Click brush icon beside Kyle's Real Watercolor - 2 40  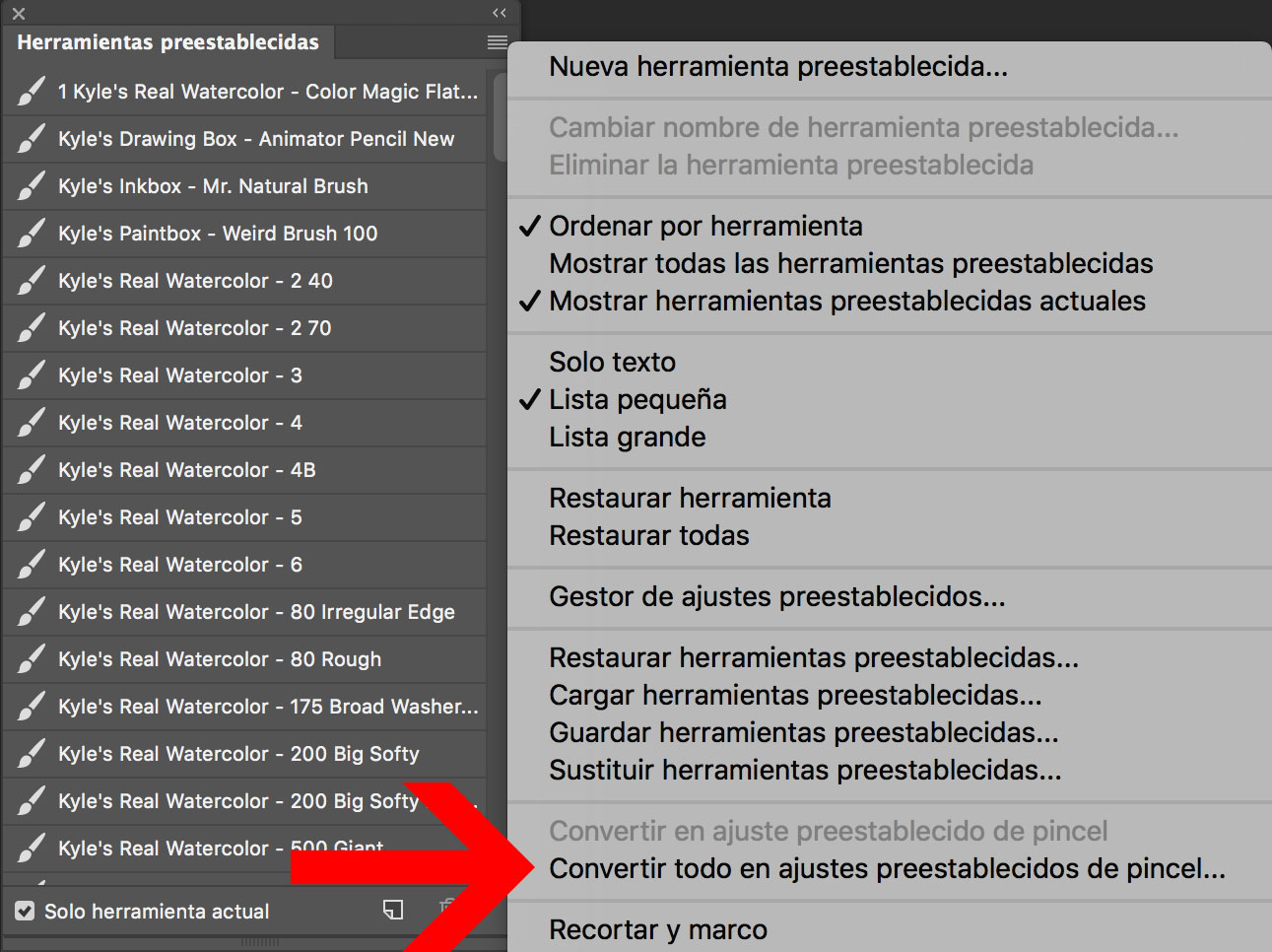(x=32, y=281)
